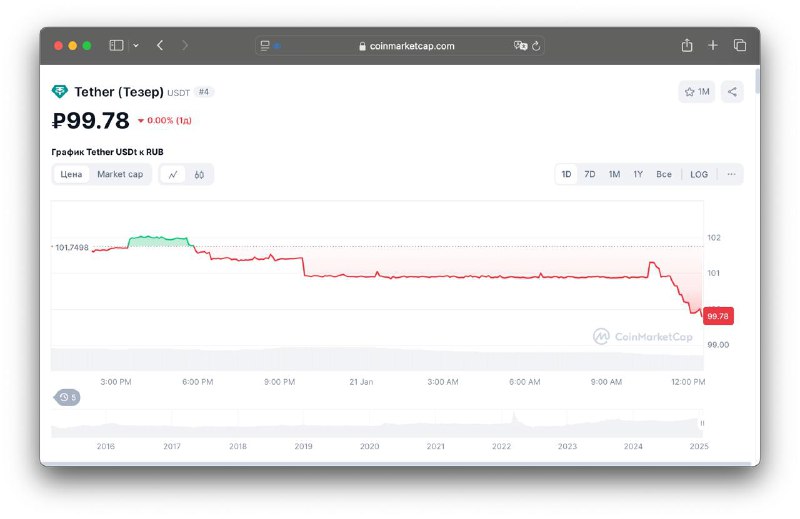The height and width of the screenshot is (519, 800).
Task: Toggle the LOG scale
Action: pos(699,175)
